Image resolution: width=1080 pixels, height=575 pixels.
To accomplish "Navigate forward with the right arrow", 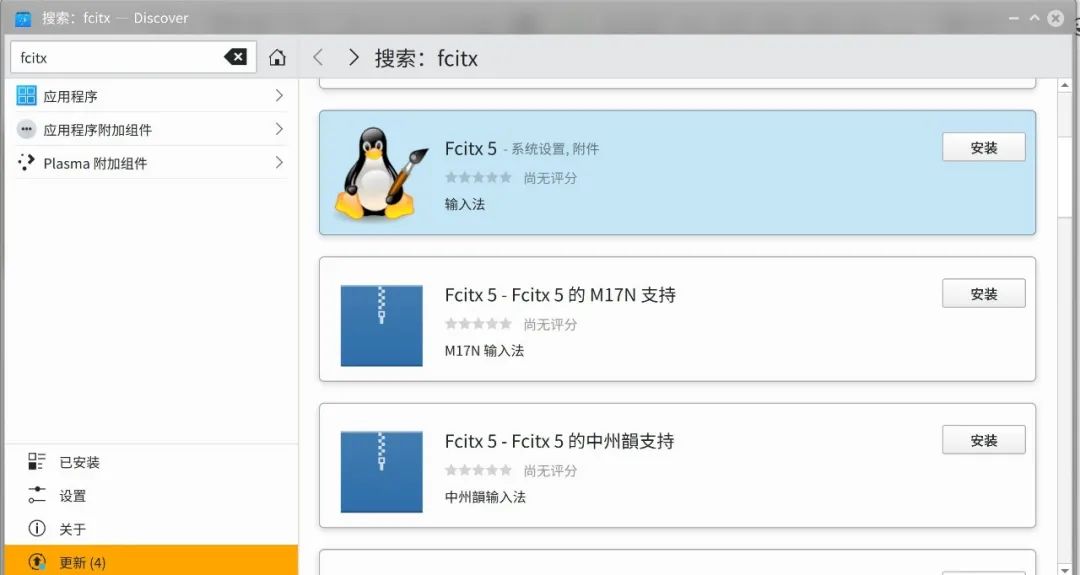I will pos(353,57).
